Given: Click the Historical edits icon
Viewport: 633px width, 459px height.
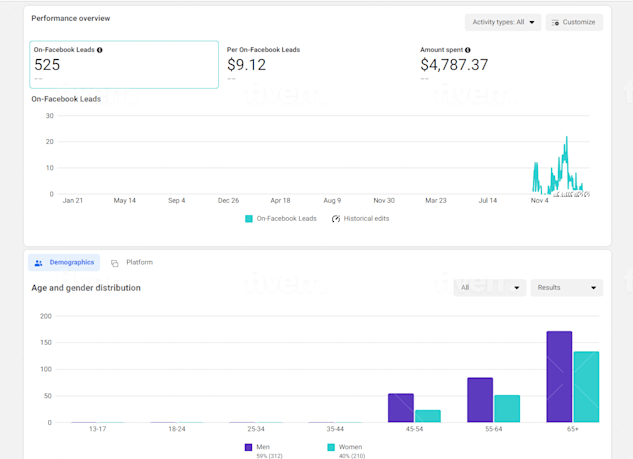Looking at the screenshot, I should pyautogui.click(x=335, y=219).
